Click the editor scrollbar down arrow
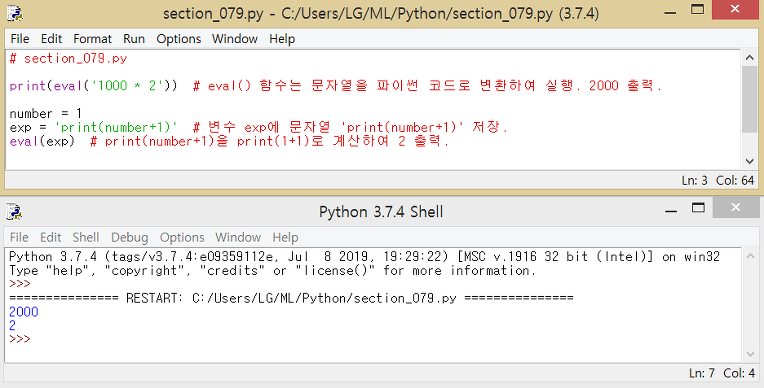This screenshot has height=388, width=764. 750,161
